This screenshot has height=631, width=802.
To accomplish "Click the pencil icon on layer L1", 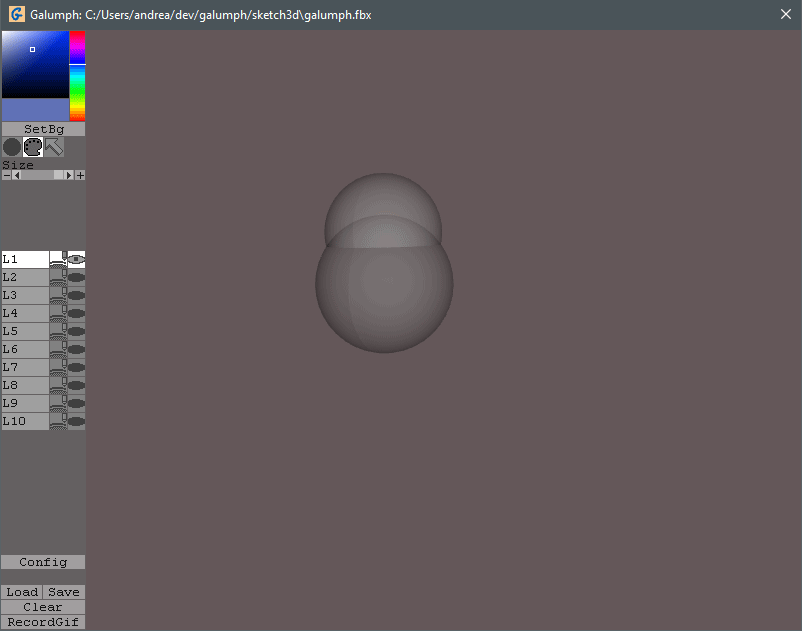I will [58, 259].
